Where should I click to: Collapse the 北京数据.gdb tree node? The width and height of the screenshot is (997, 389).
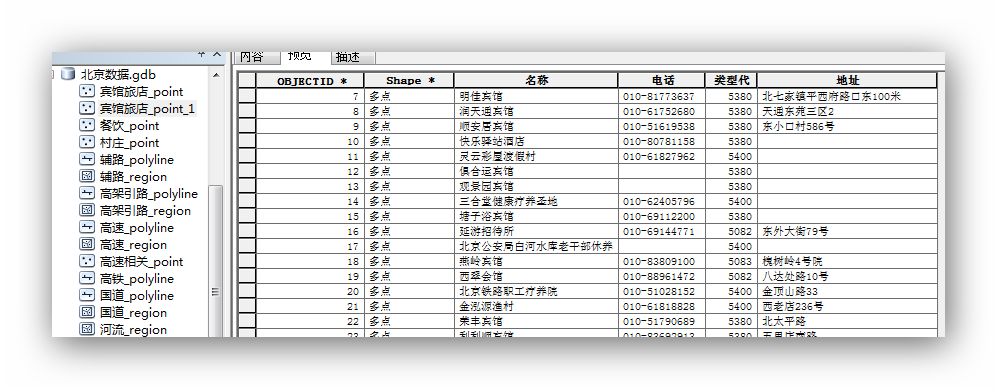tap(54, 75)
